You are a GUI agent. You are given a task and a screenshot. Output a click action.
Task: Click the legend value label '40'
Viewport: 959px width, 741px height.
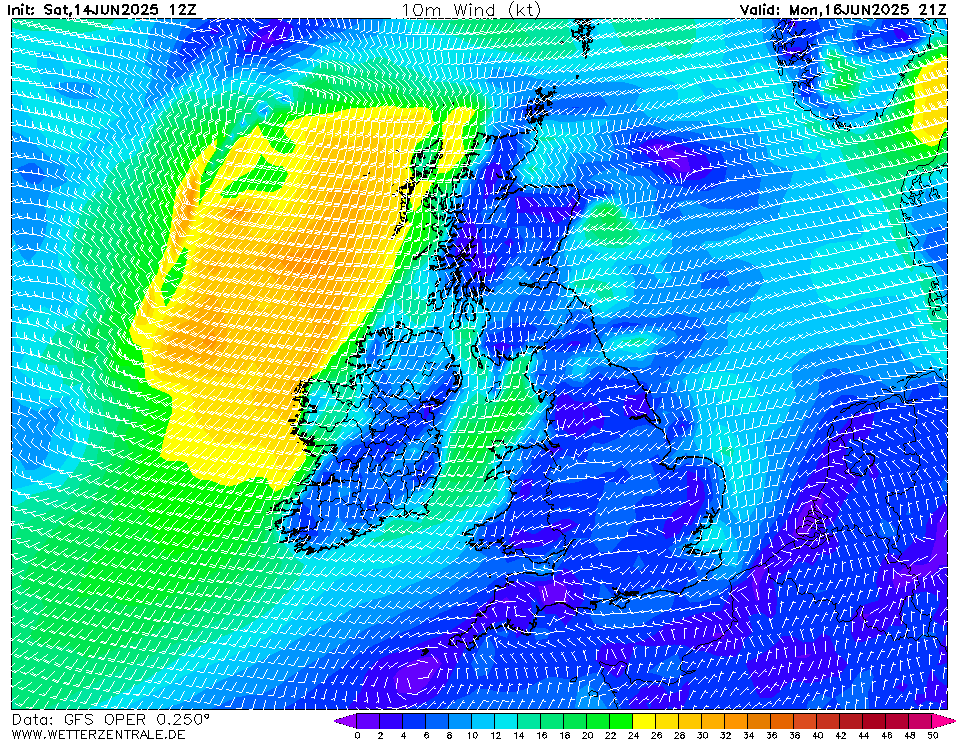[x=817, y=735]
